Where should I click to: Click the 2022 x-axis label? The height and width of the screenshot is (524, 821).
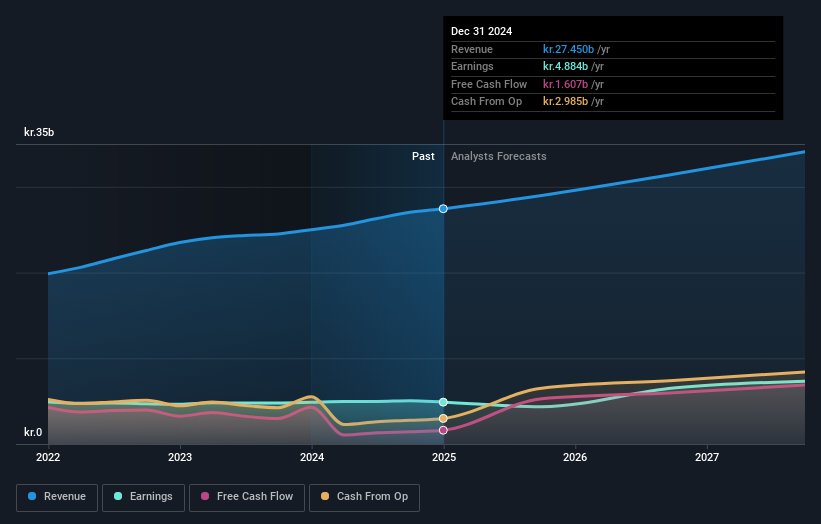[x=48, y=457]
